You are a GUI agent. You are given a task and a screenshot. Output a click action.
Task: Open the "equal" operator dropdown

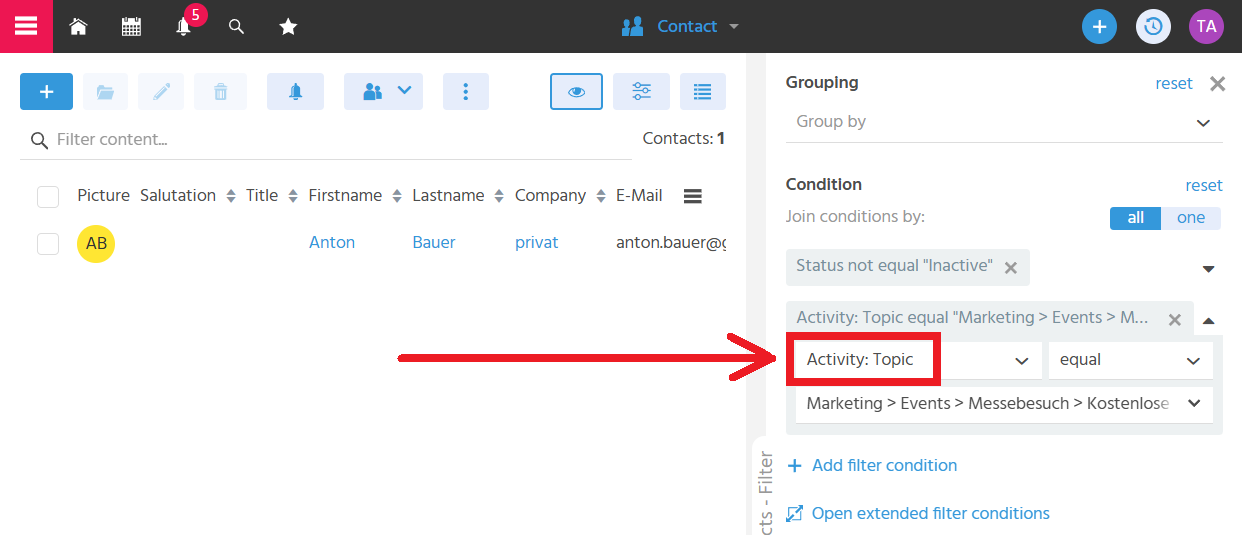click(1129, 360)
